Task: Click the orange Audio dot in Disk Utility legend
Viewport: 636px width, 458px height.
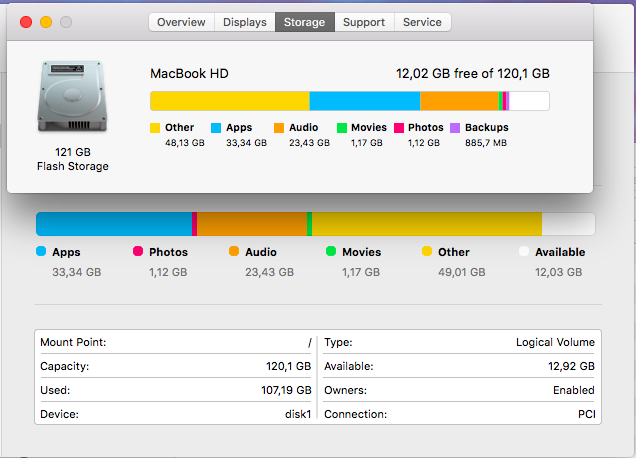Action: point(234,251)
